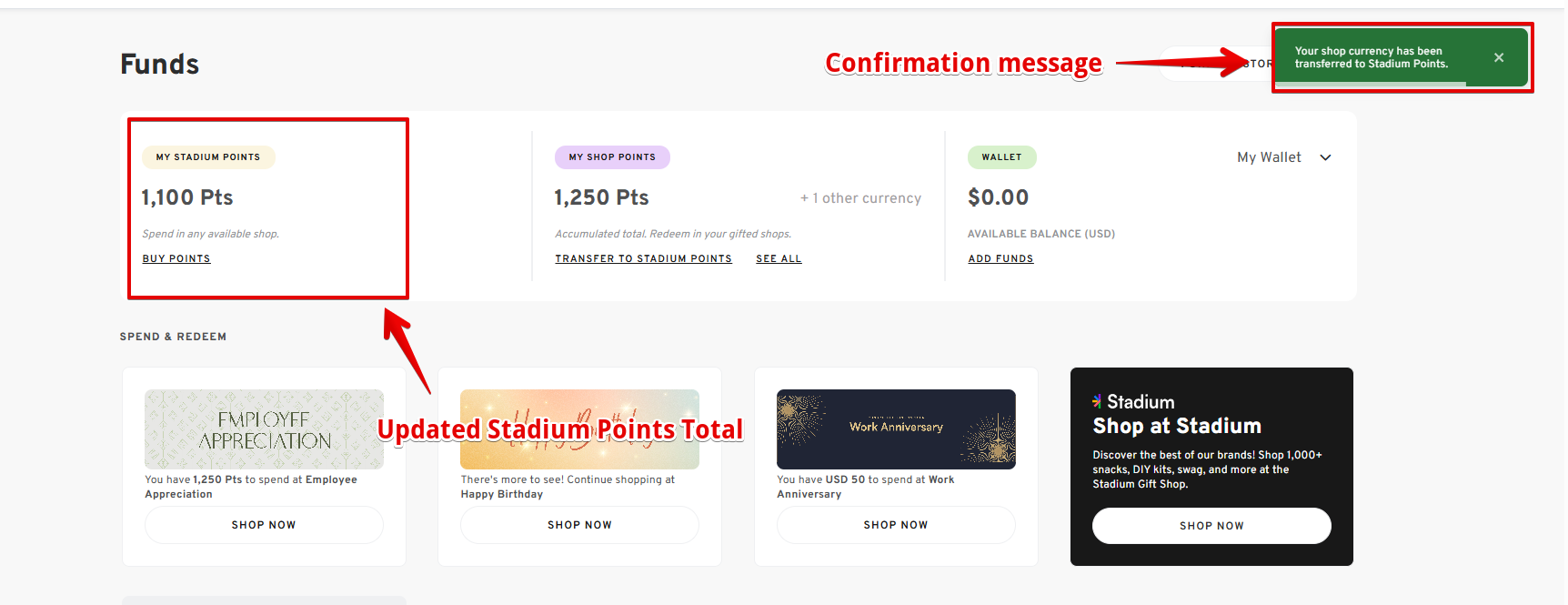Shop Now at Employee Appreciation

(264, 525)
